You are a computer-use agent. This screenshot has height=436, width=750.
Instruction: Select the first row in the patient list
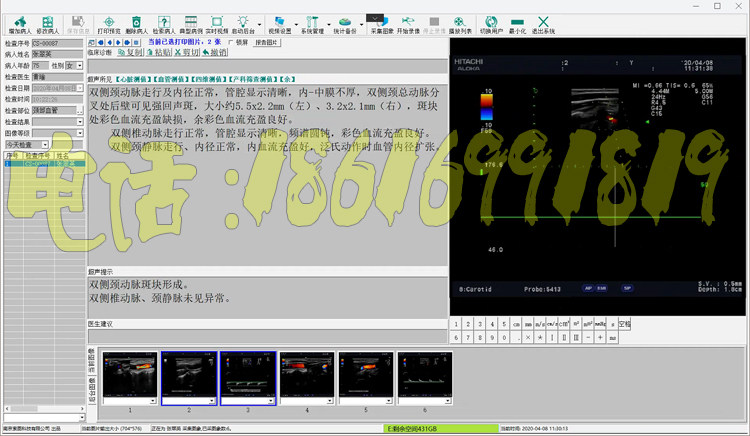[x=44, y=164]
